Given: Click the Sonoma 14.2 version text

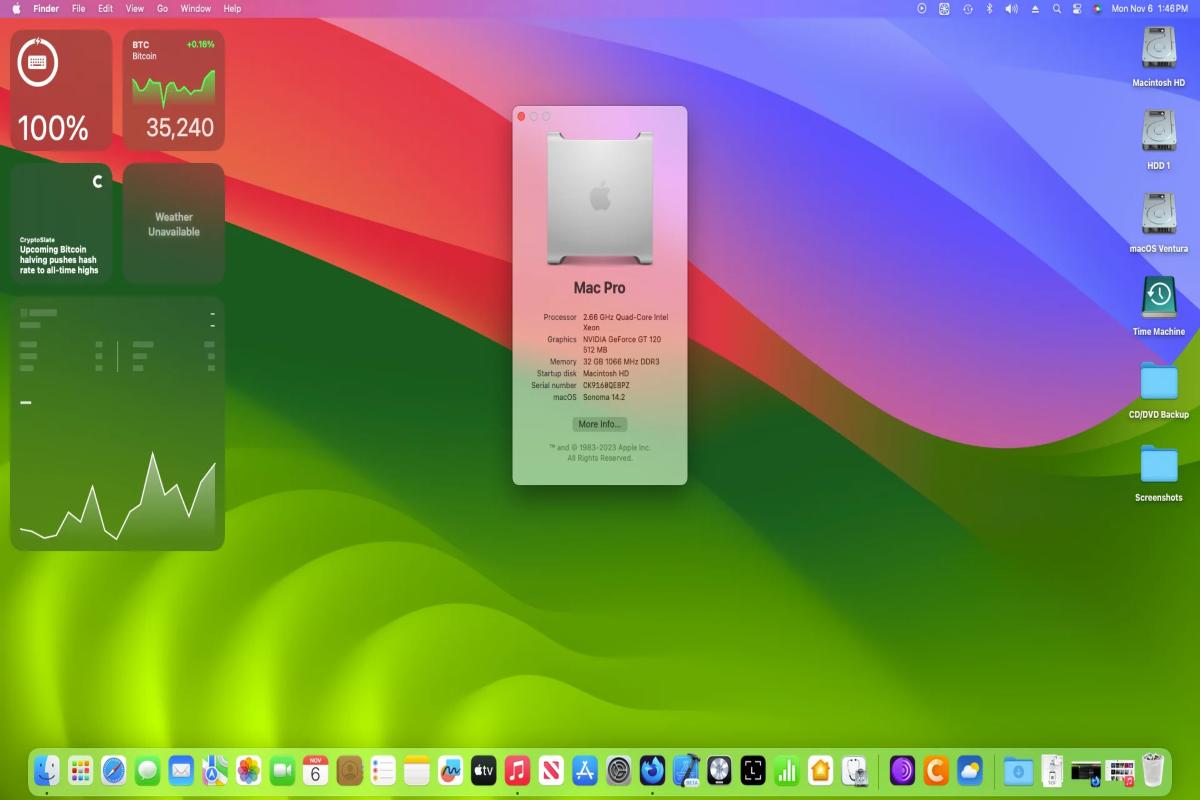Looking at the screenshot, I should [x=604, y=397].
